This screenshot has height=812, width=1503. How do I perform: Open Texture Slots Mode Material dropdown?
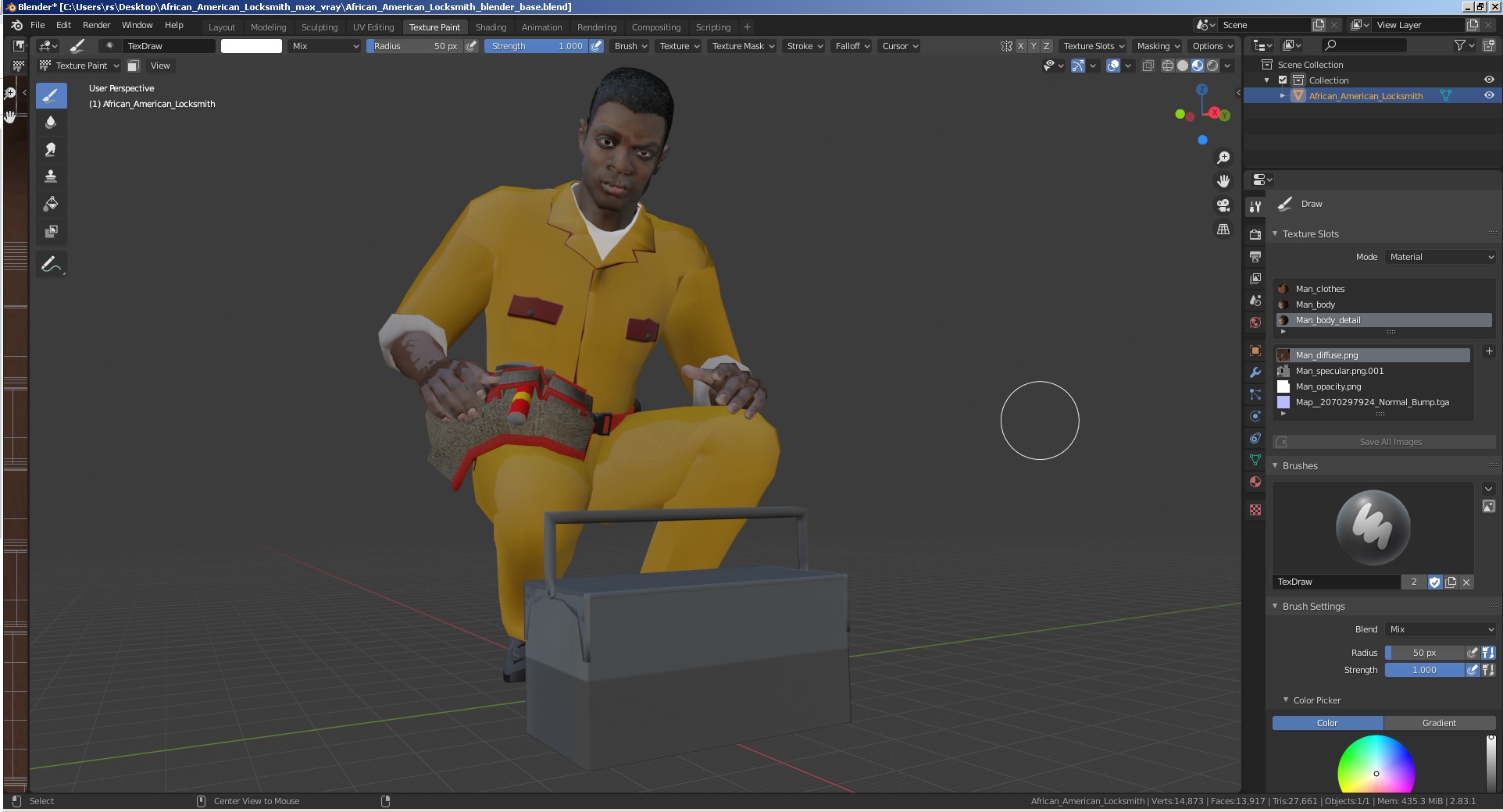click(1441, 257)
